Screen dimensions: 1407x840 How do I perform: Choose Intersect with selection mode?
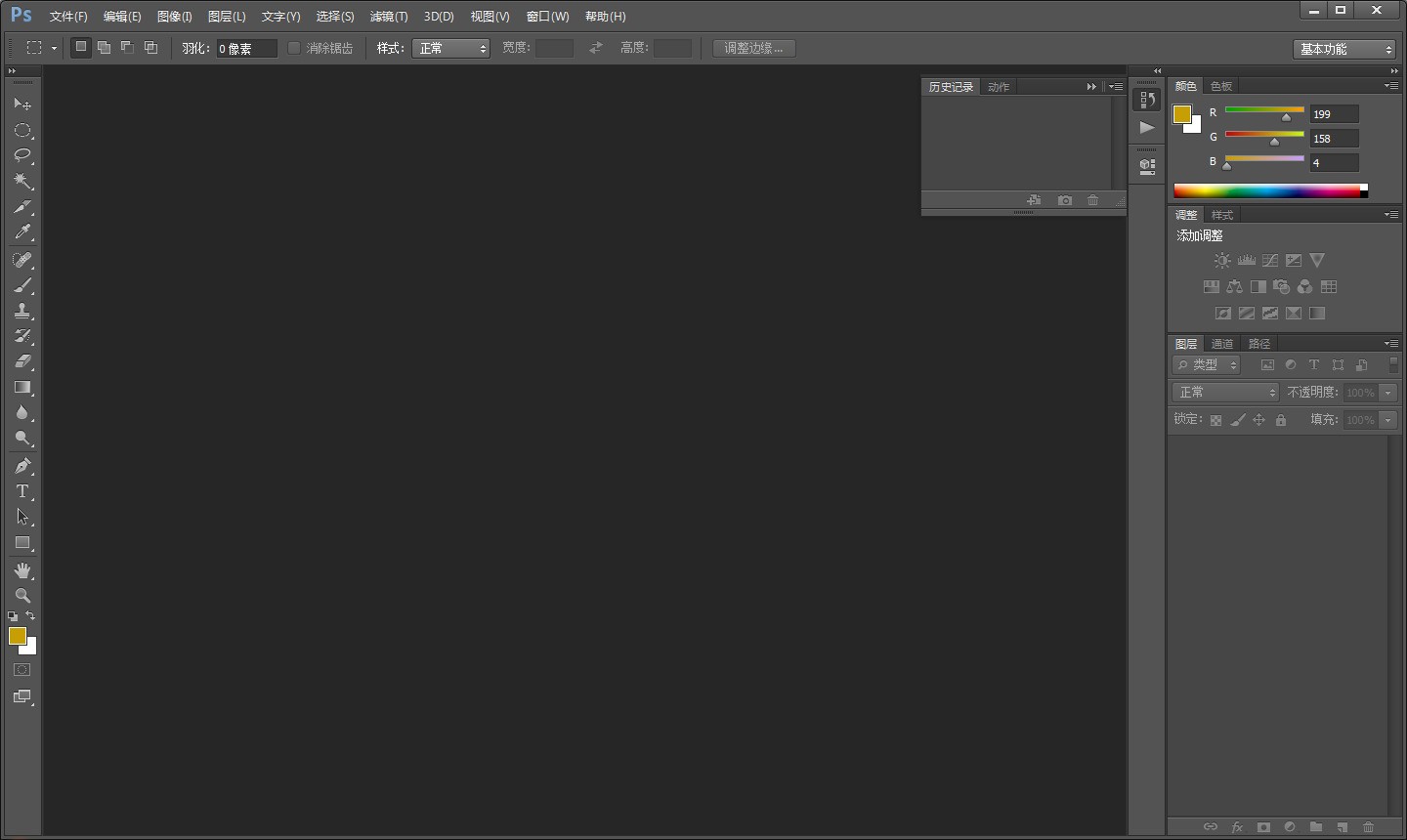(x=150, y=47)
